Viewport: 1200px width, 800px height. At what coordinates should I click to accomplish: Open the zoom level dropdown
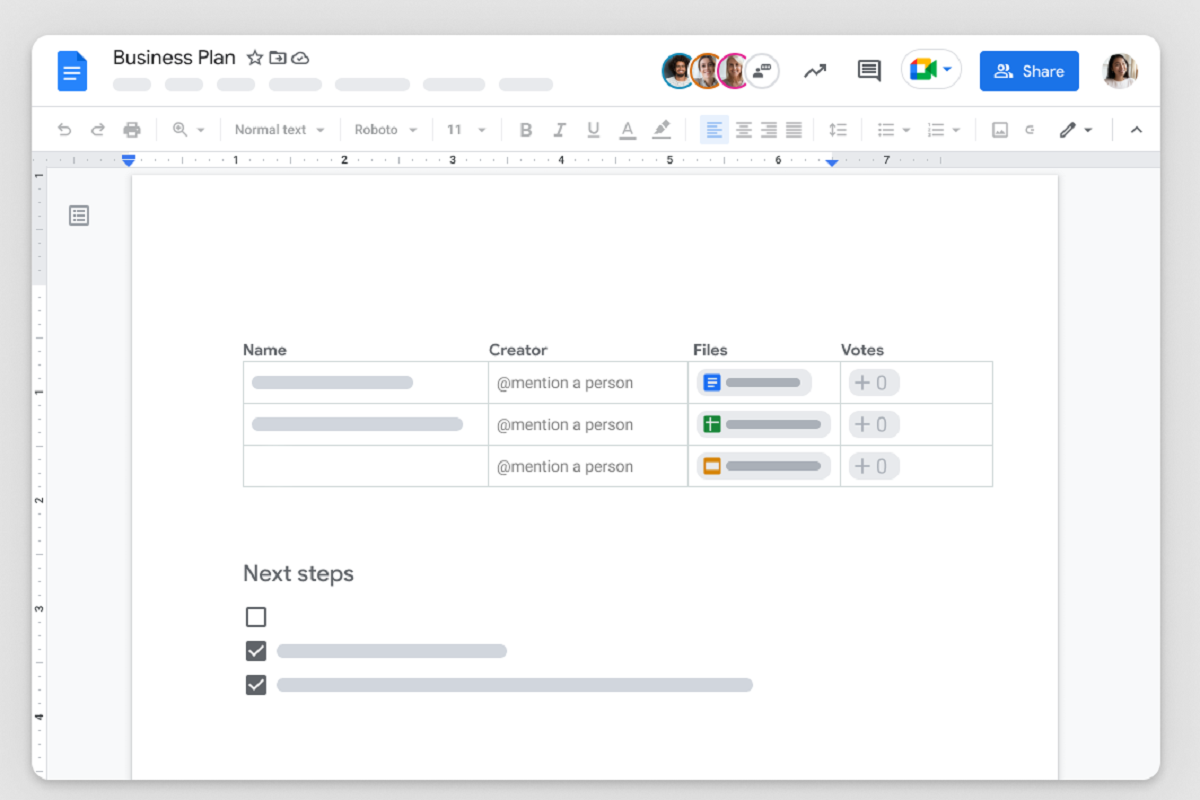[189, 130]
